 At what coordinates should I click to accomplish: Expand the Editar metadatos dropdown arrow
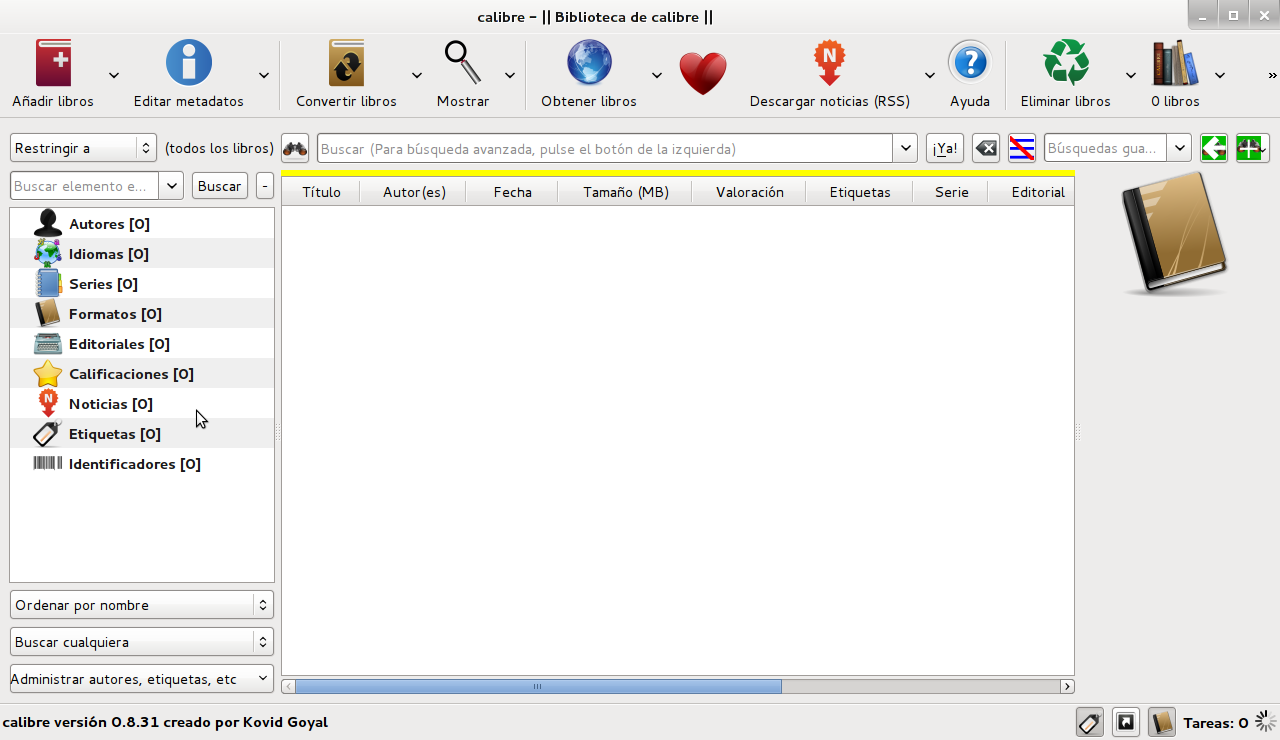coord(264,75)
